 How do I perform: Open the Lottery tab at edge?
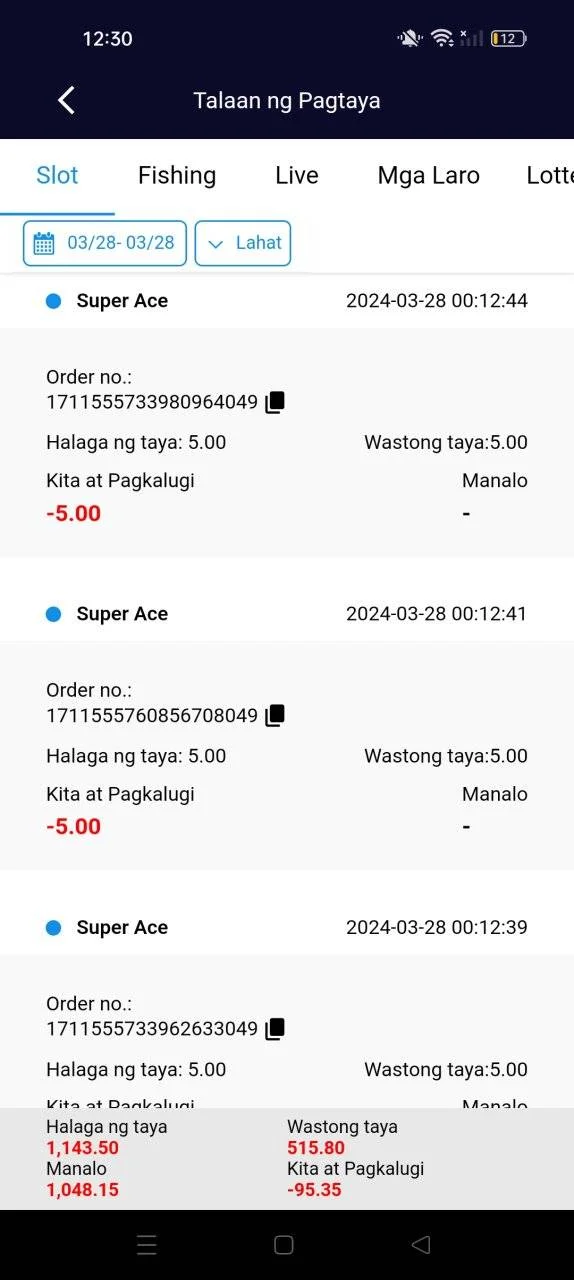550,175
